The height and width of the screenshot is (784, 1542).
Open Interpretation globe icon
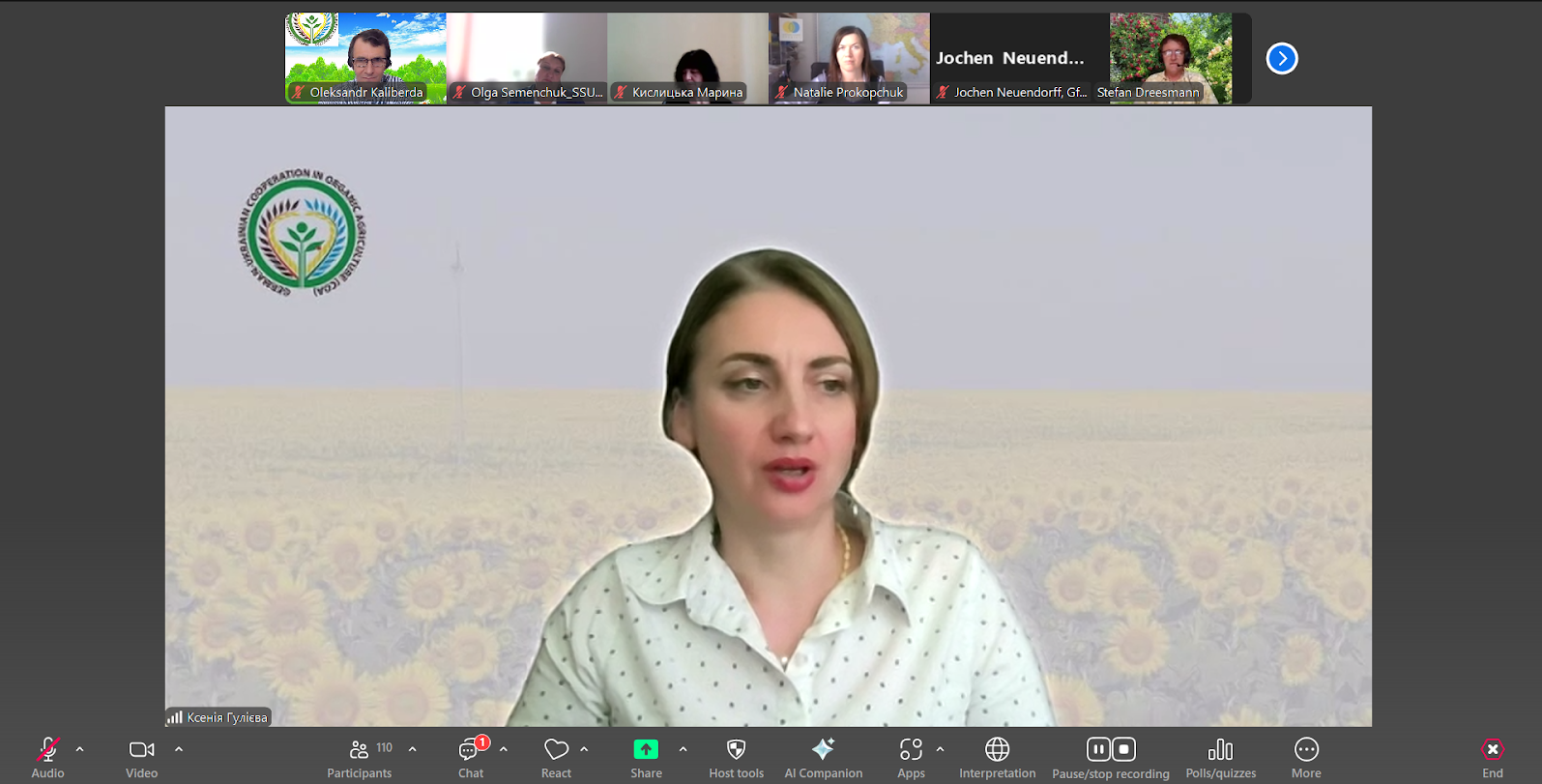pos(997,750)
